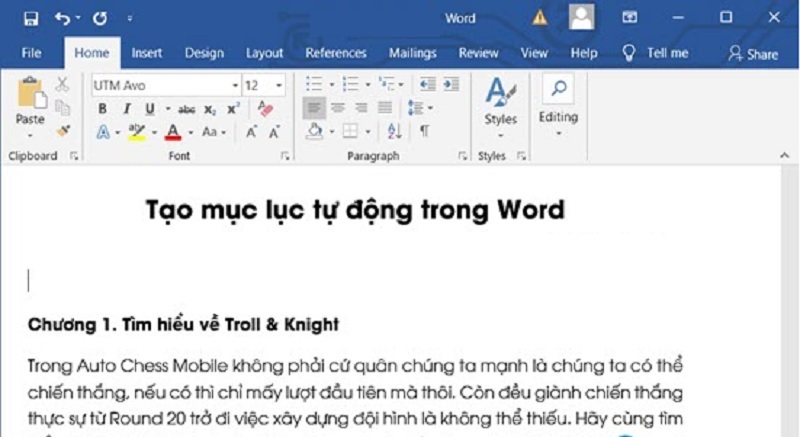Open the File tab
The image size is (800, 437).
pos(31,53)
